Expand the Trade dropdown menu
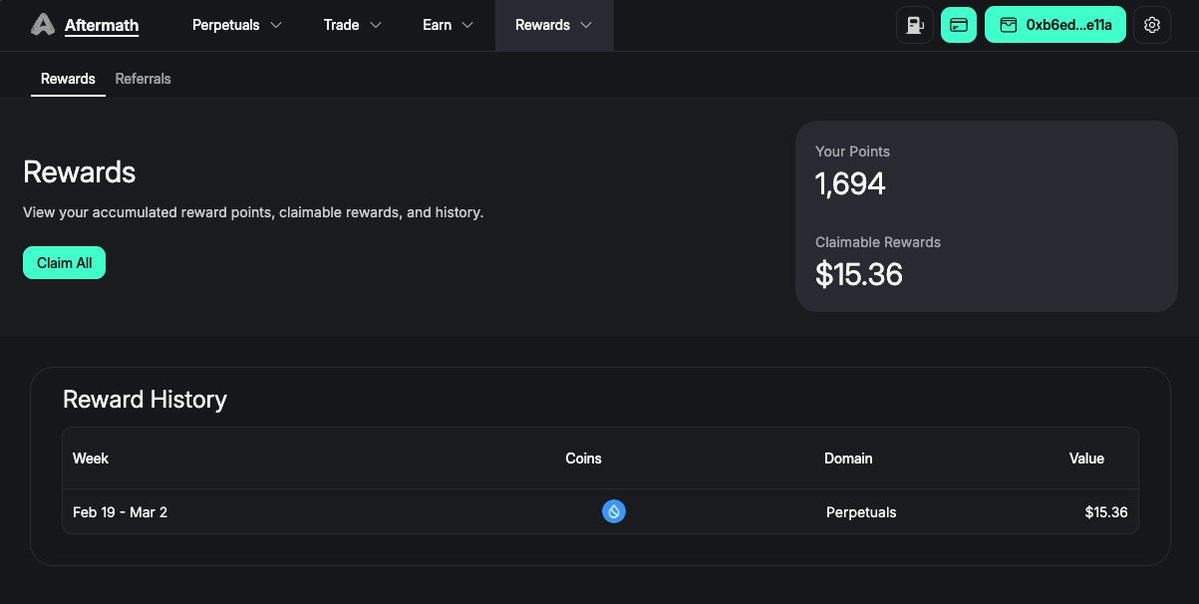This screenshot has width=1199, height=604. pyautogui.click(x=353, y=25)
